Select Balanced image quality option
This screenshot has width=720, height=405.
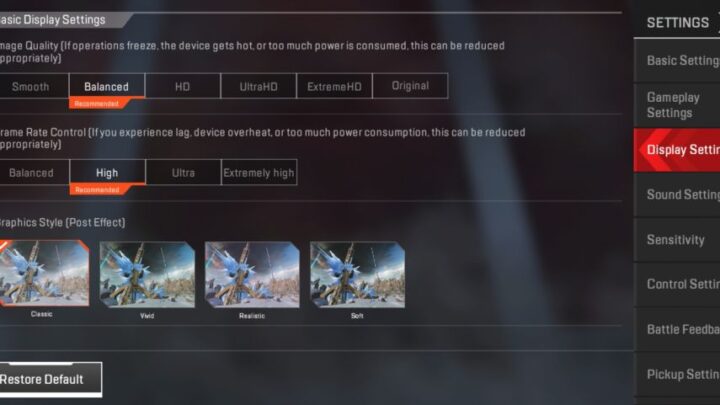point(107,86)
